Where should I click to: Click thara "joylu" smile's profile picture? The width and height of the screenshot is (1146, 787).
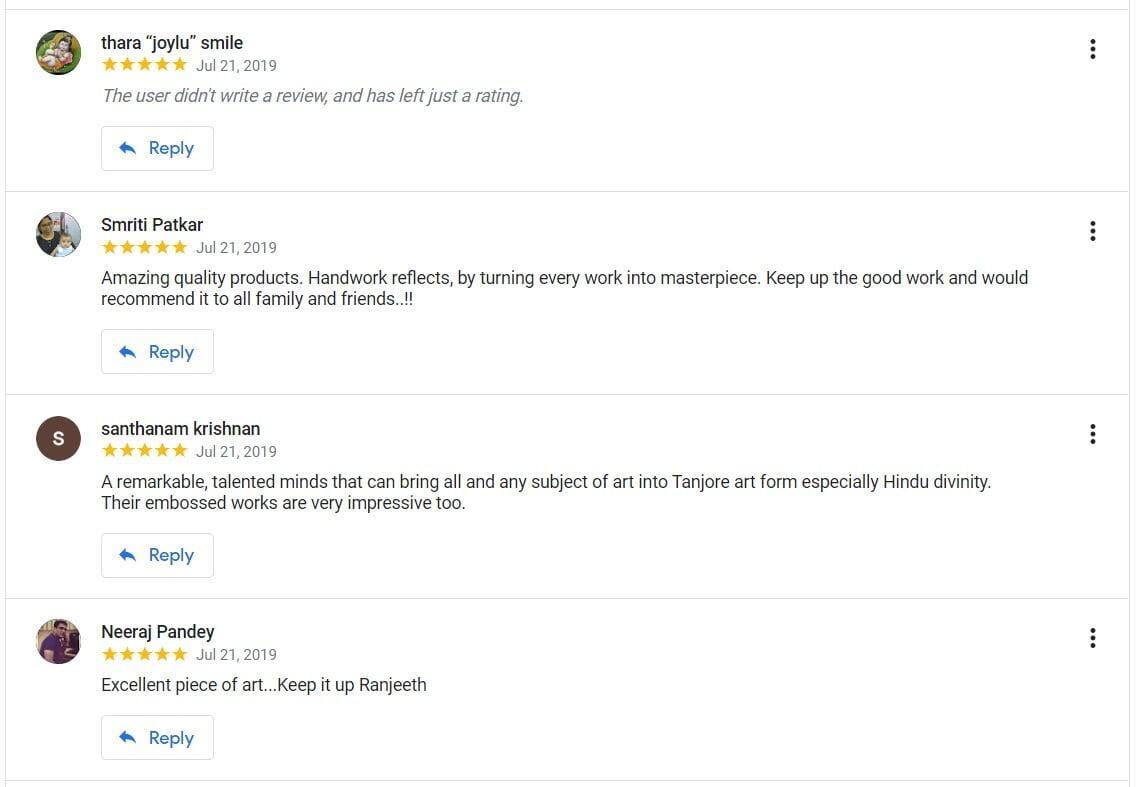pos(58,52)
